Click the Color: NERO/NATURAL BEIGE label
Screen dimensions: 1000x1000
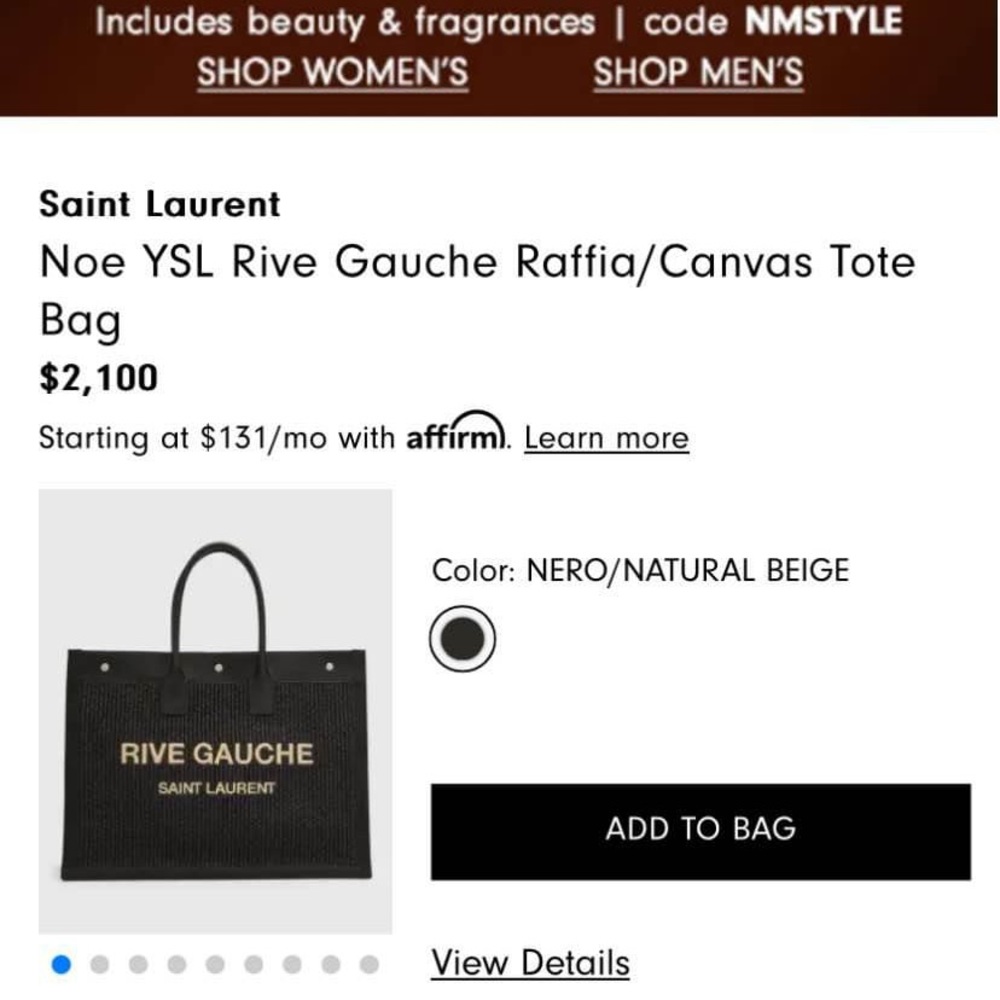[x=639, y=570]
